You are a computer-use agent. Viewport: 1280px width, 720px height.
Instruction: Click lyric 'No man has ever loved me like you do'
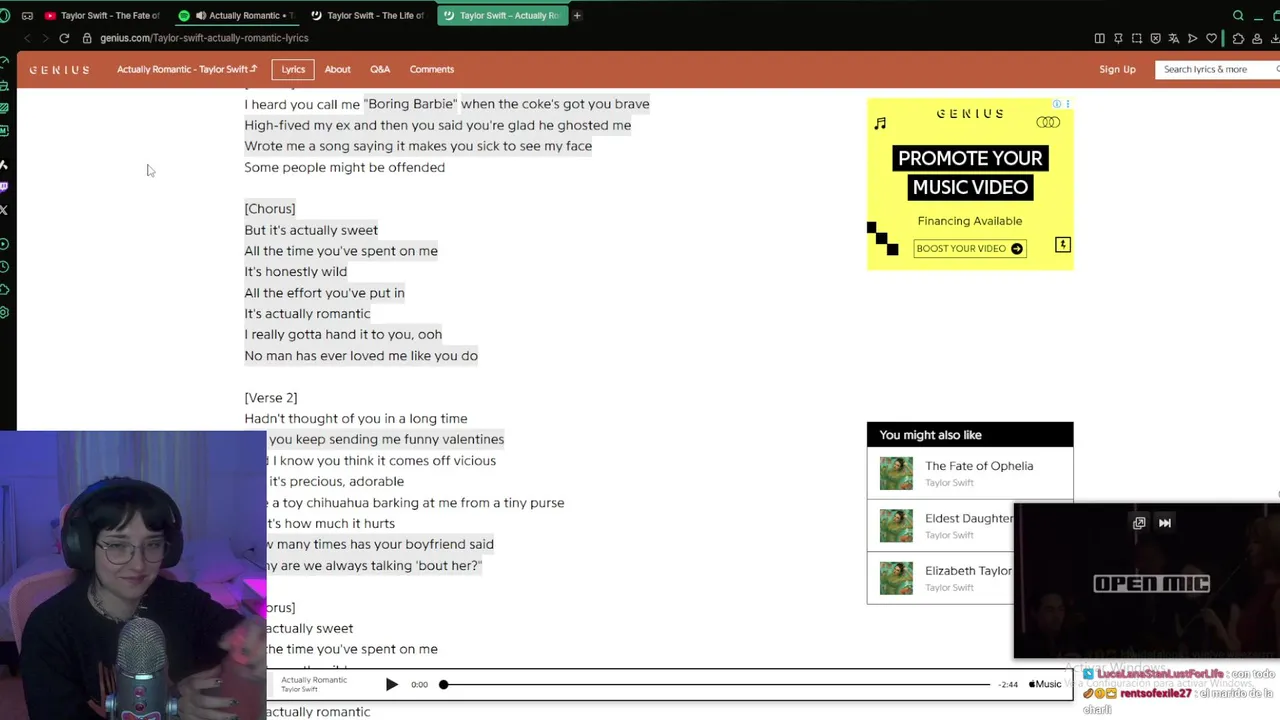pos(361,356)
